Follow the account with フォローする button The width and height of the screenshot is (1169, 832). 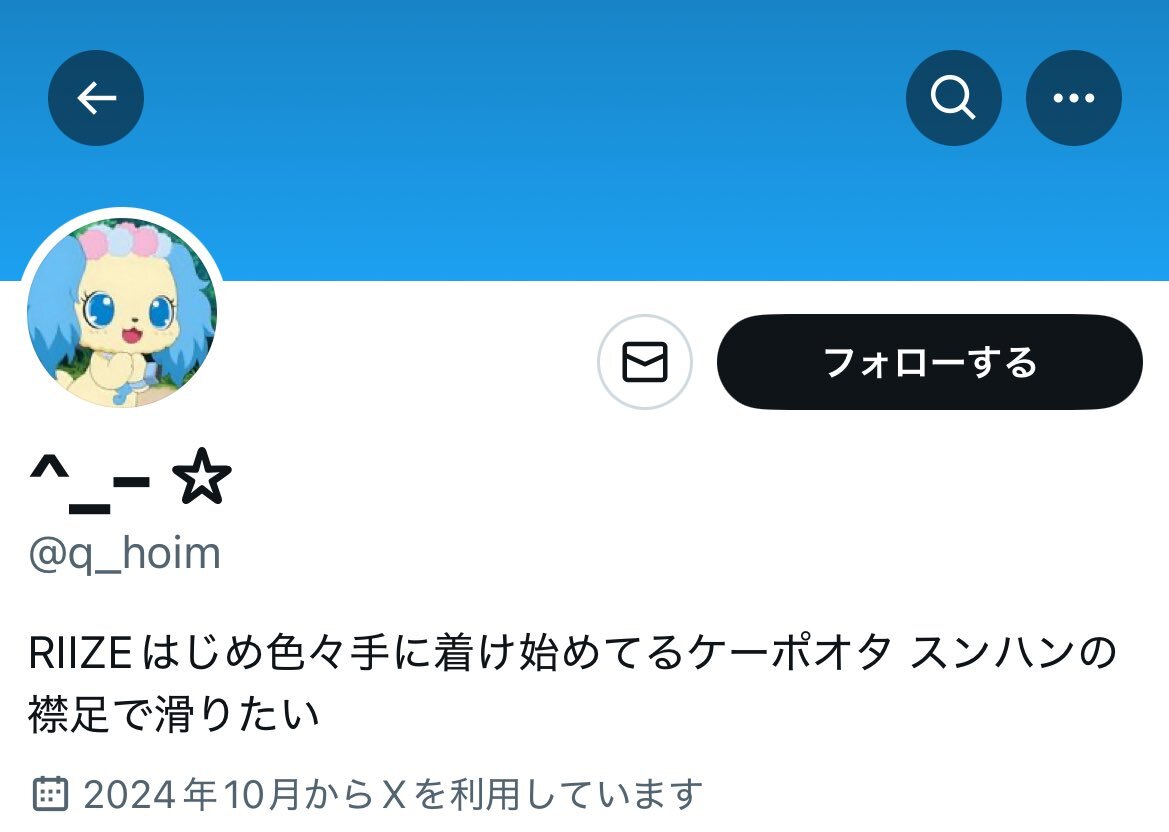coord(930,362)
